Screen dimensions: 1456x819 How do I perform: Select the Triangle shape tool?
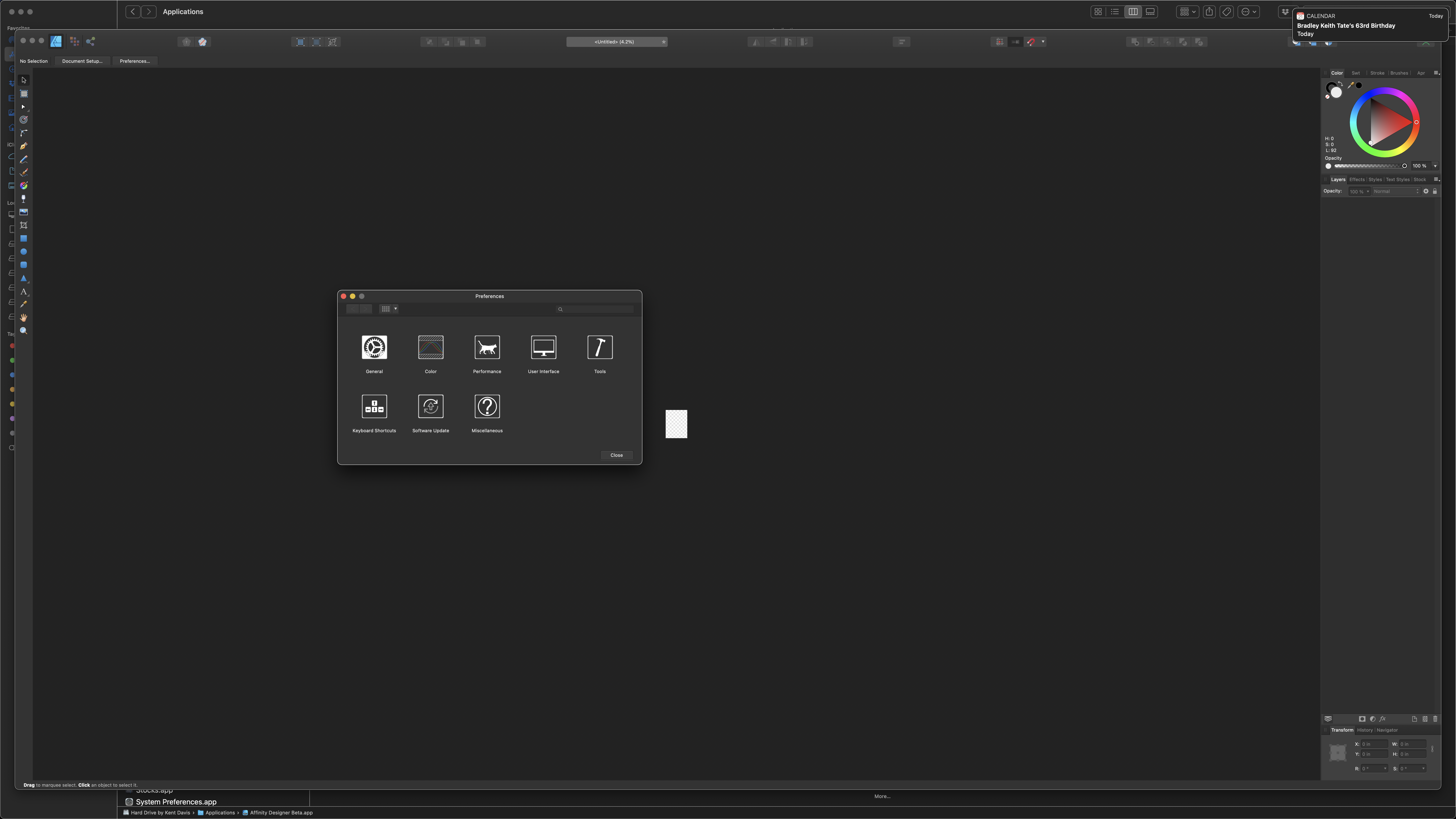24,278
